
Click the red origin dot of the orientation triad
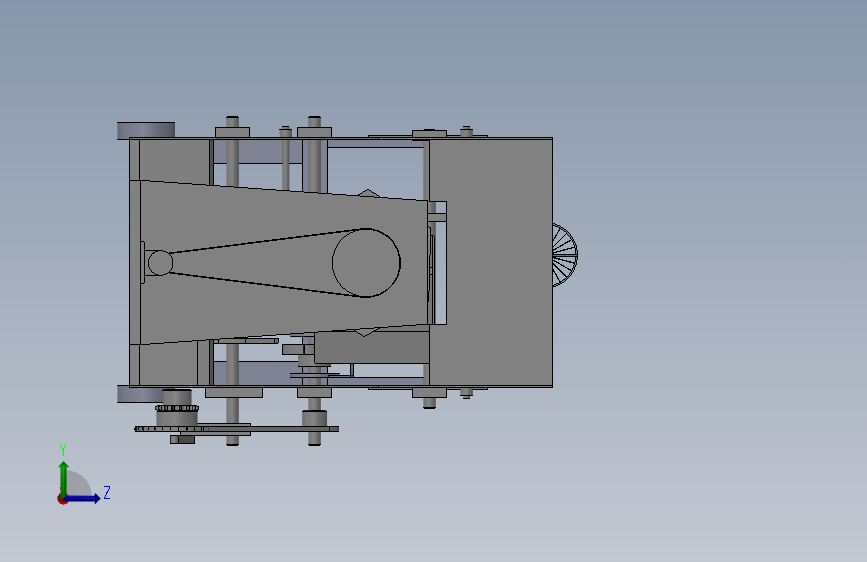point(62,499)
